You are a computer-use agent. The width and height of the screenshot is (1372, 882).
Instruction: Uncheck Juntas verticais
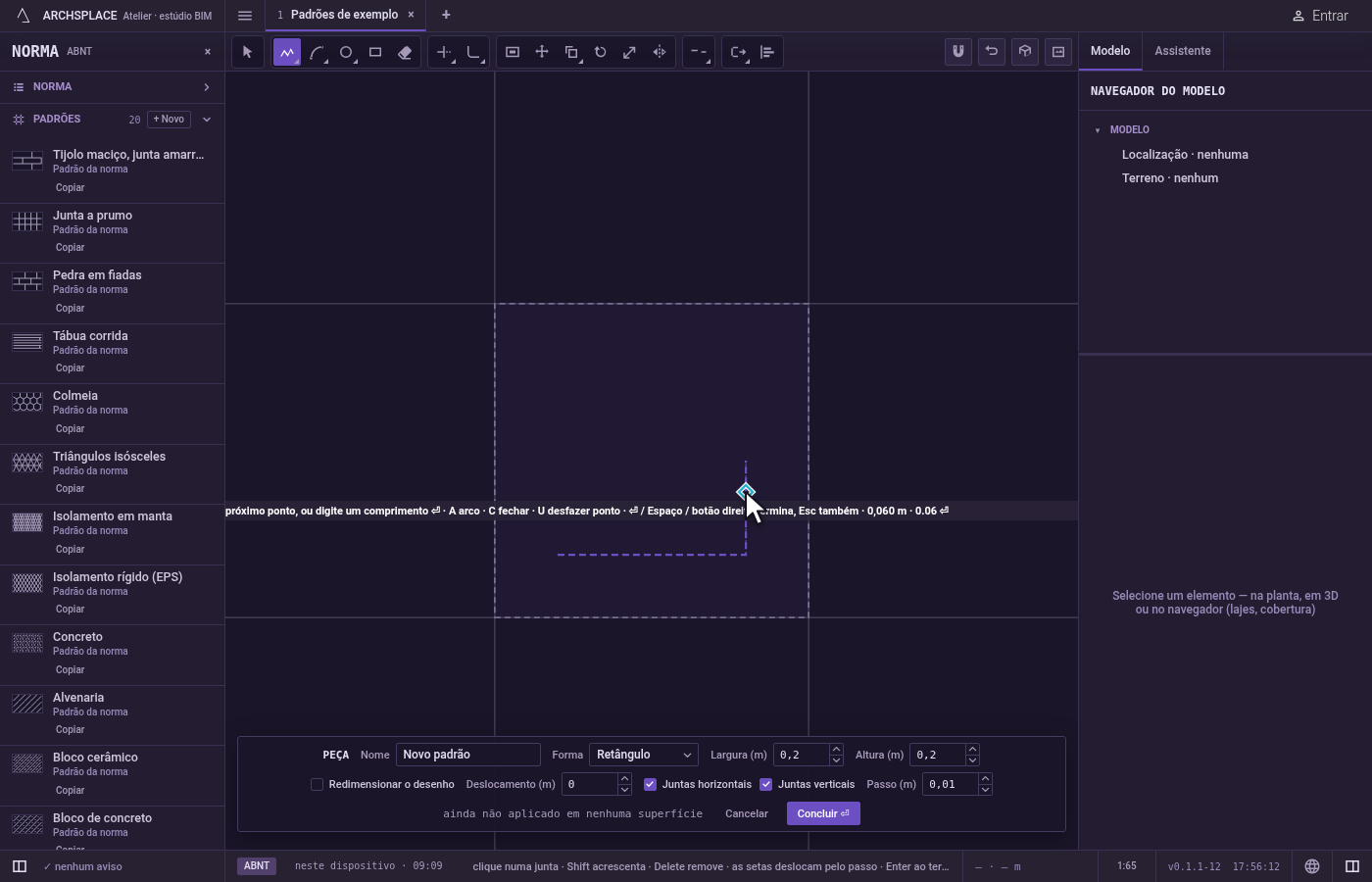point(766,784)
